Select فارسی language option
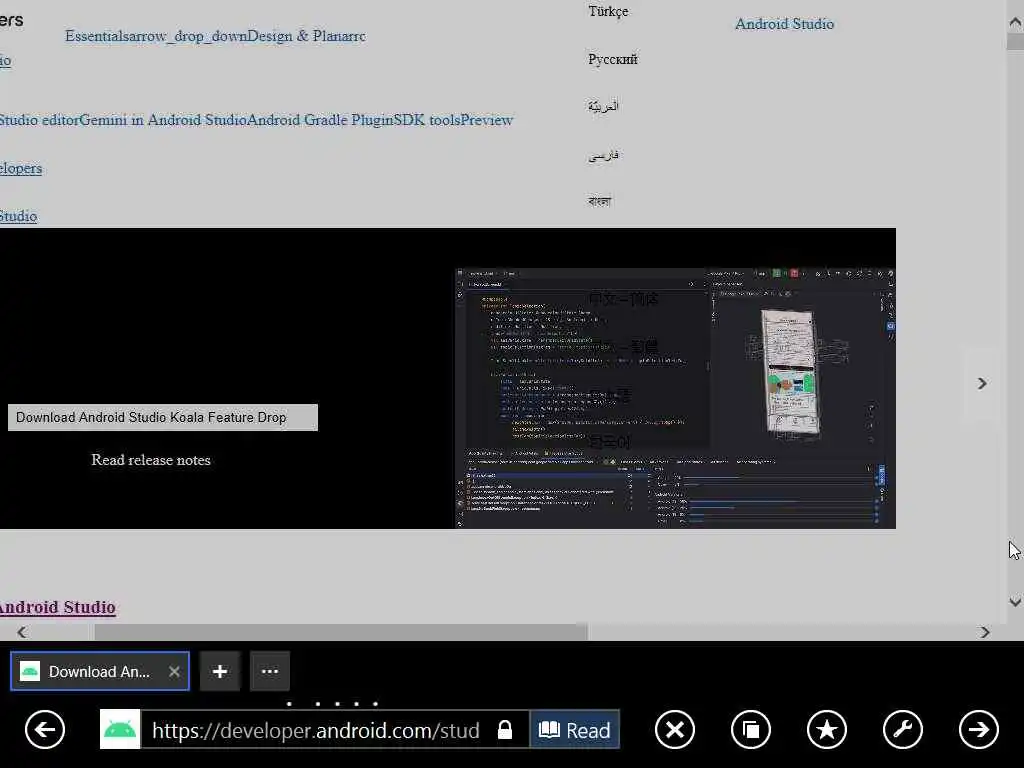 pyautogui.click(x=603, y=155)
